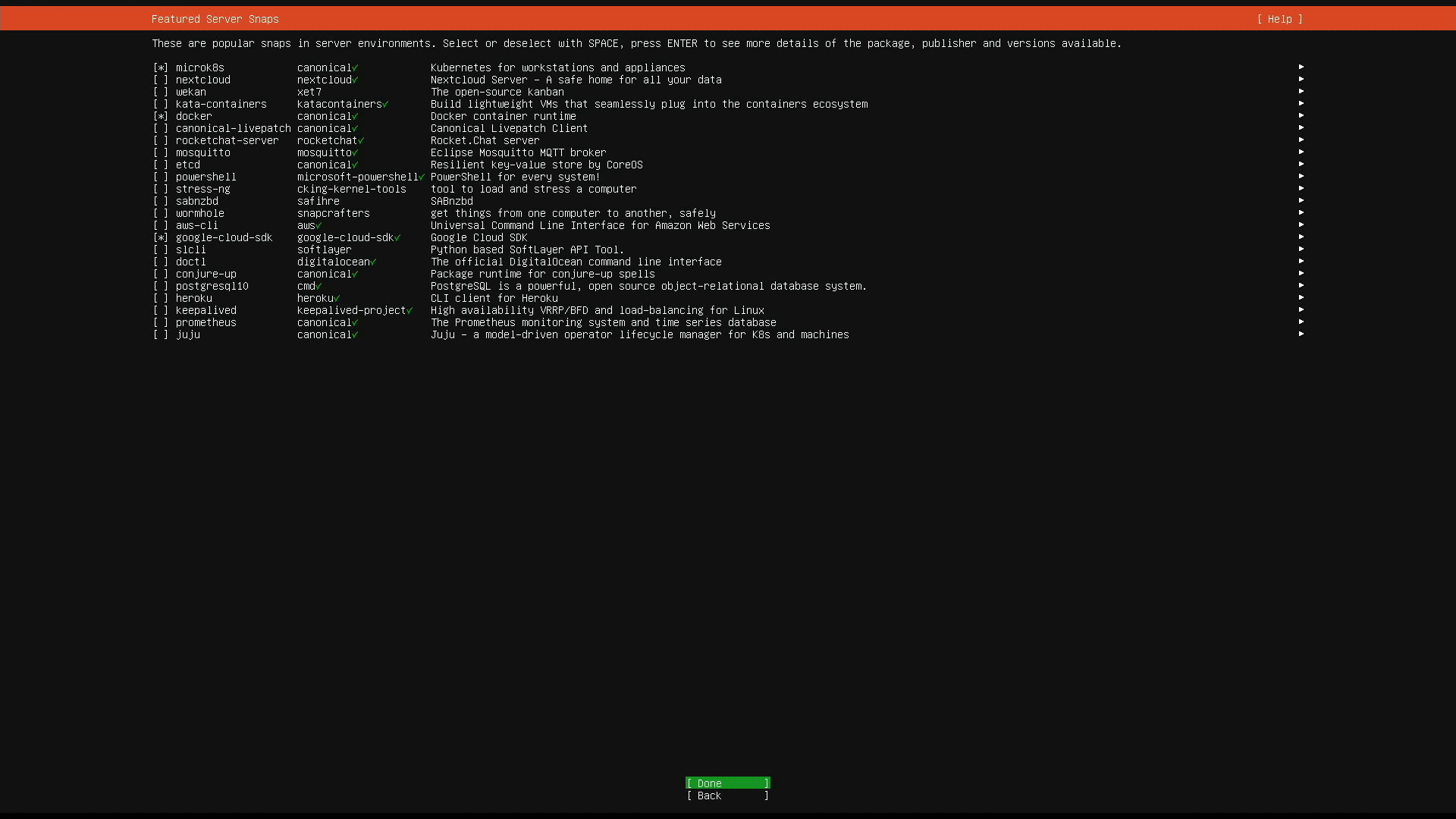Expand details for the mosquitto snap
Viewport: 1456px width, 819px height.
coord(1301,152)
